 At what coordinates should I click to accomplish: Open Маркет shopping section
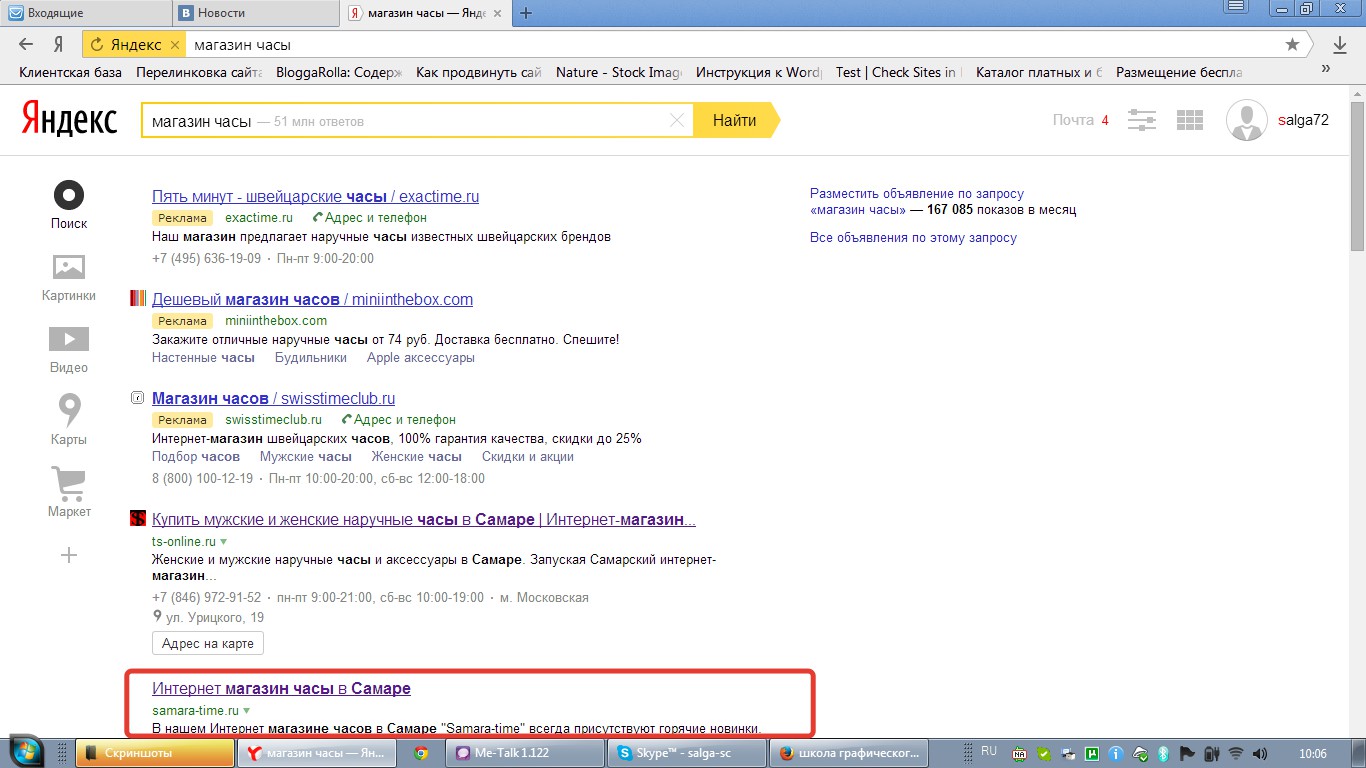(69, 492)
